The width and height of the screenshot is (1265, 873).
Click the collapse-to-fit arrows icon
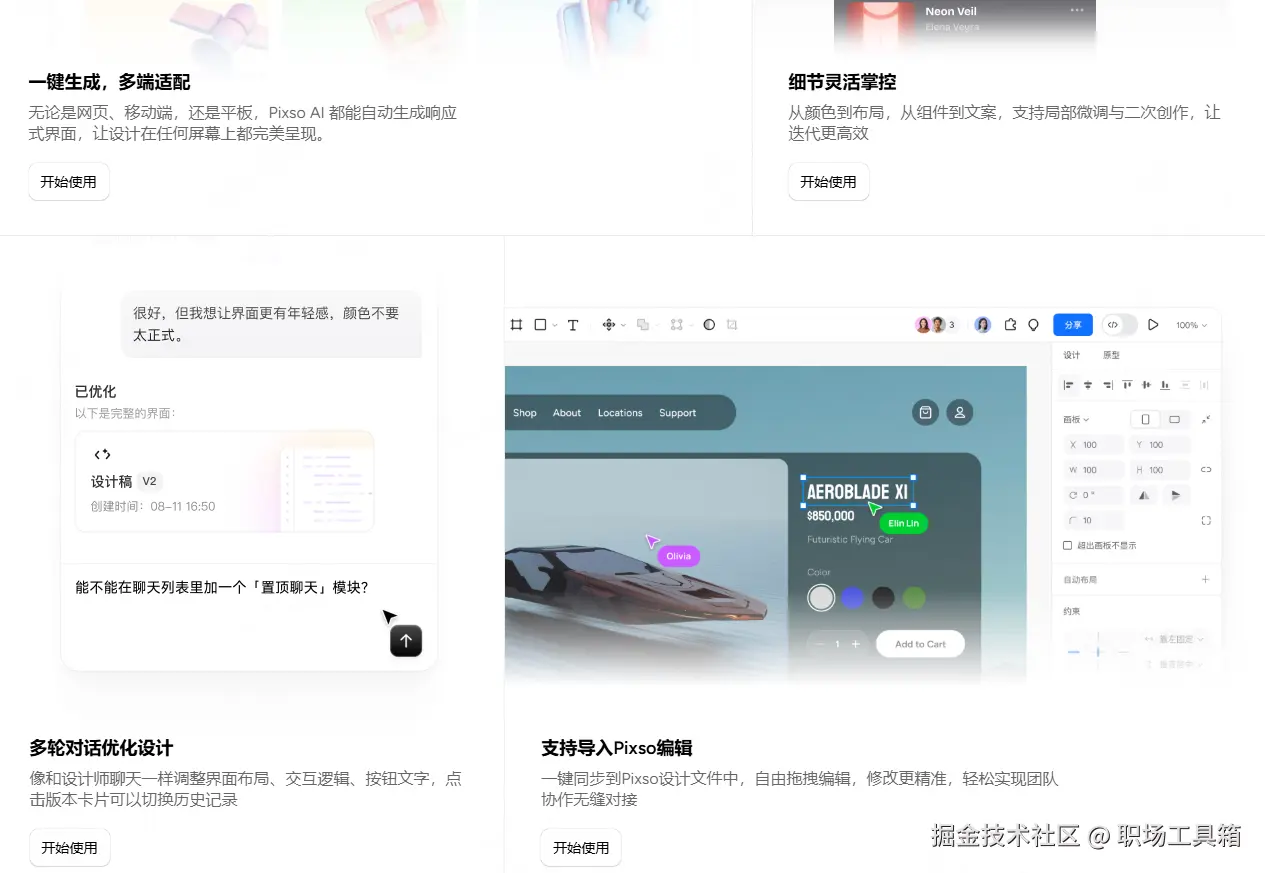click(1206, 419)
